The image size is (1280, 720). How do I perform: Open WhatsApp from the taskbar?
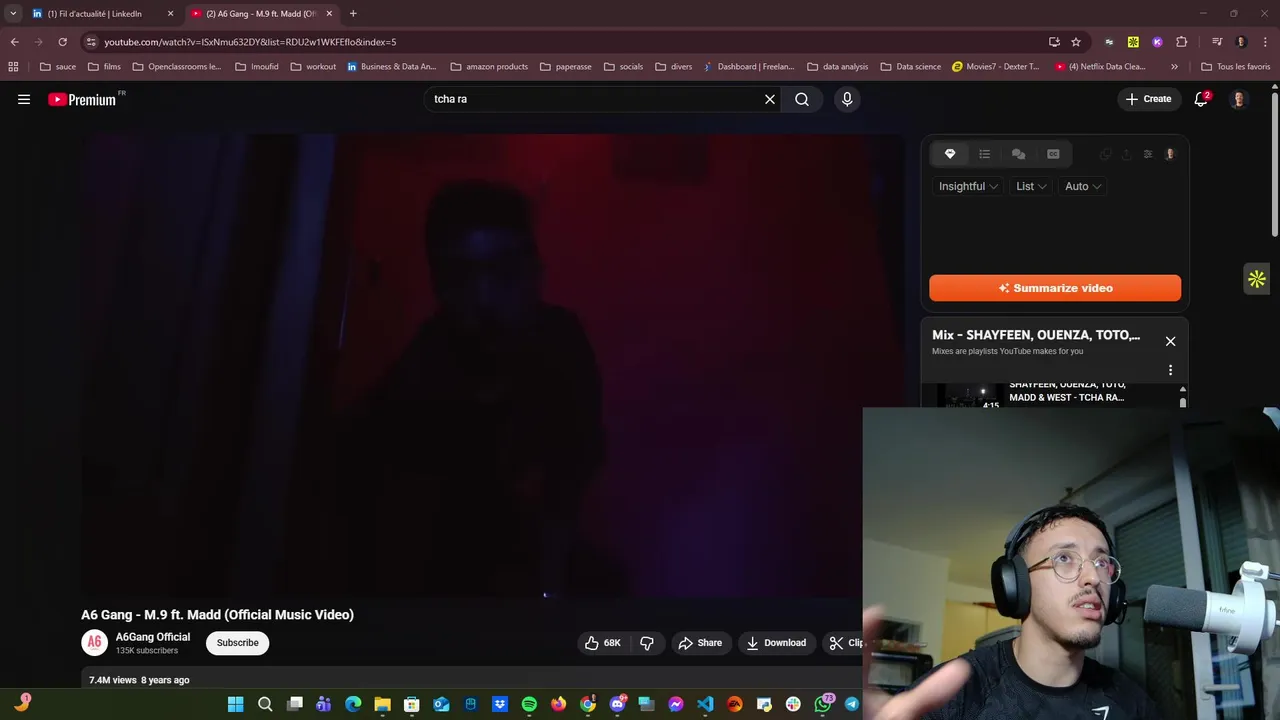tap(823, 704)
